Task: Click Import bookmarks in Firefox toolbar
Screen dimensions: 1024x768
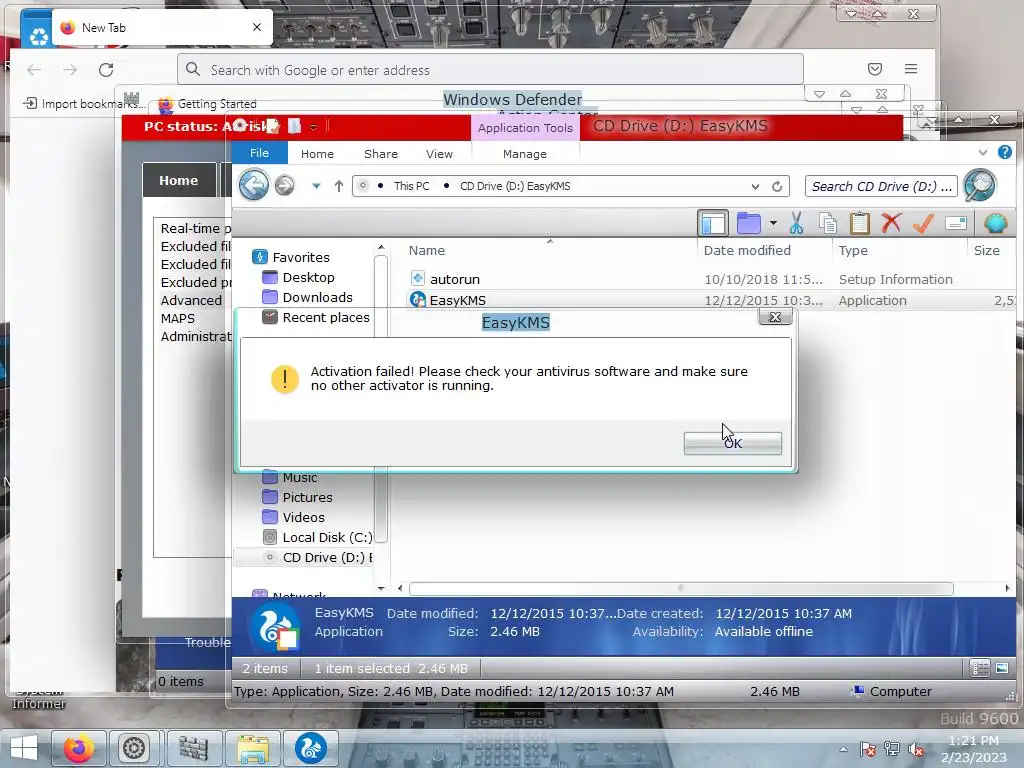Action: pyautogui.click(x=82, y=103)
